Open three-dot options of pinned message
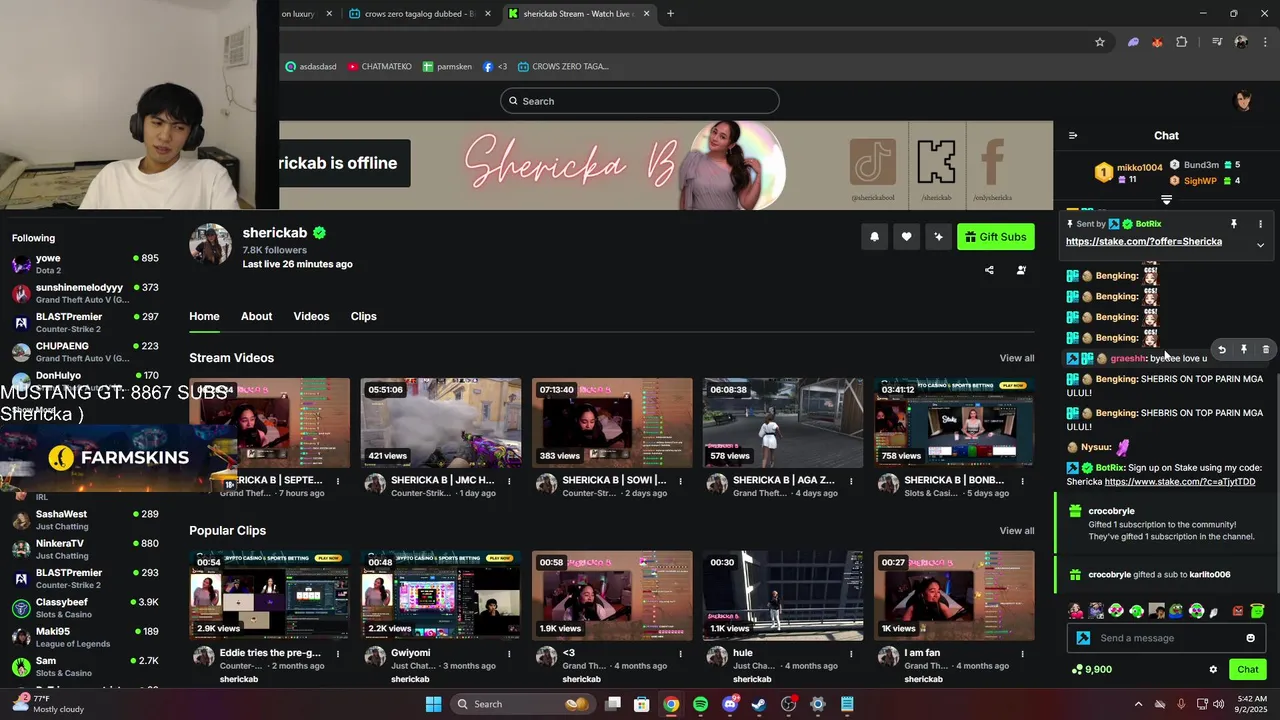This screenshot has height=720, width=1280. click(1260, 224)
